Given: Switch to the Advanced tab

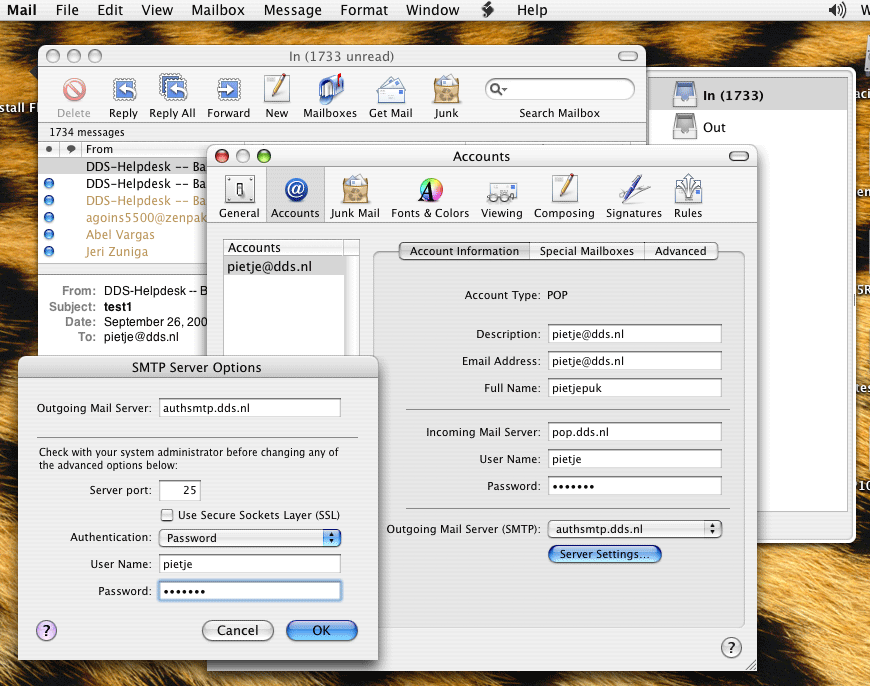Looking at the screenshot, I should click(x=680, y=251).
